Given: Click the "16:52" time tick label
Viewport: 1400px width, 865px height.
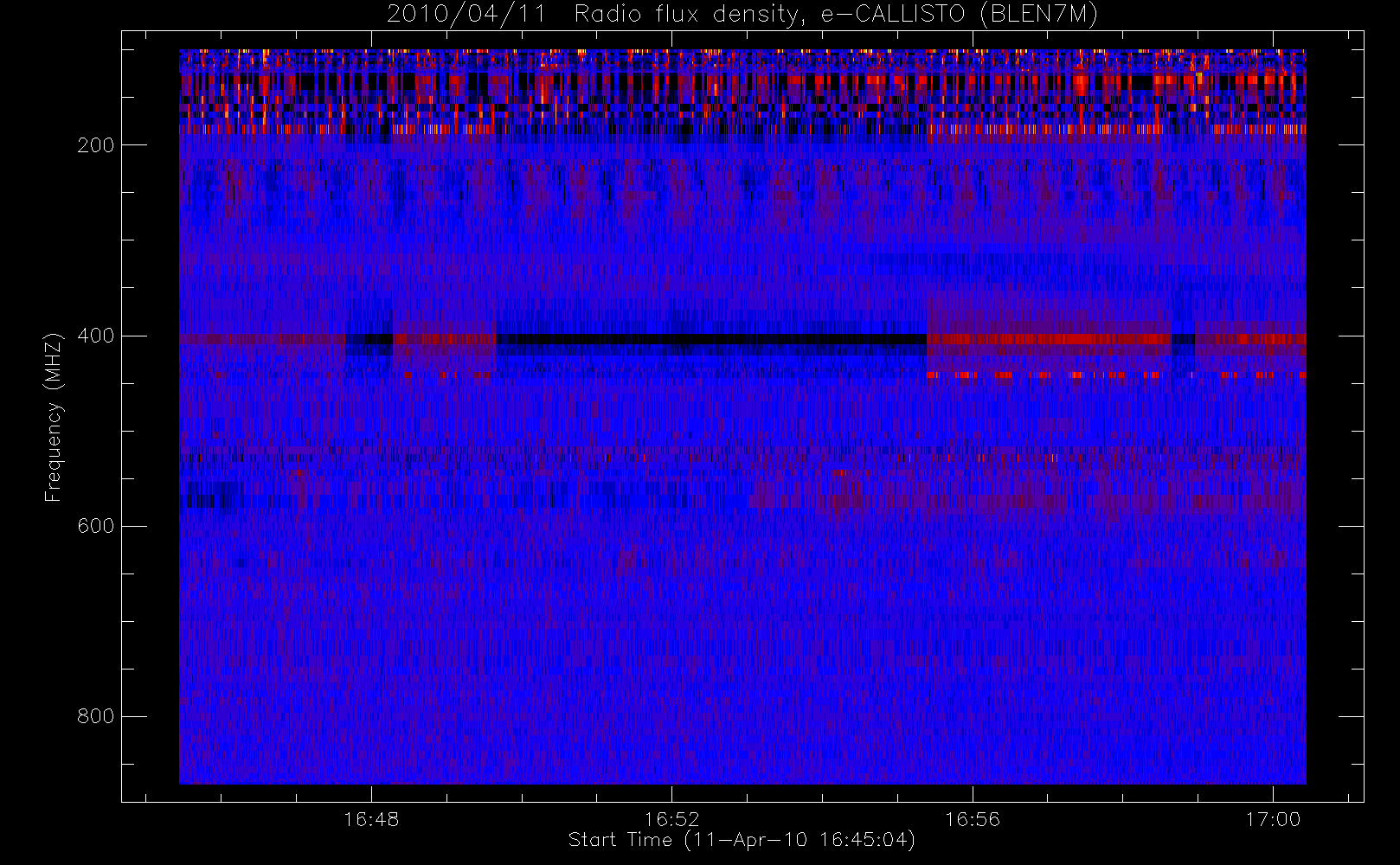Looking at the screenshot, I should click(x=671, y=819).
